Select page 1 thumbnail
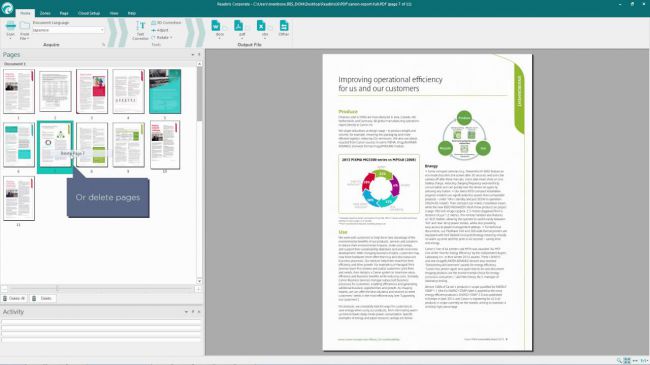This screenshot has height=365, width=650. pyautogui.click(x=19, y=91)
